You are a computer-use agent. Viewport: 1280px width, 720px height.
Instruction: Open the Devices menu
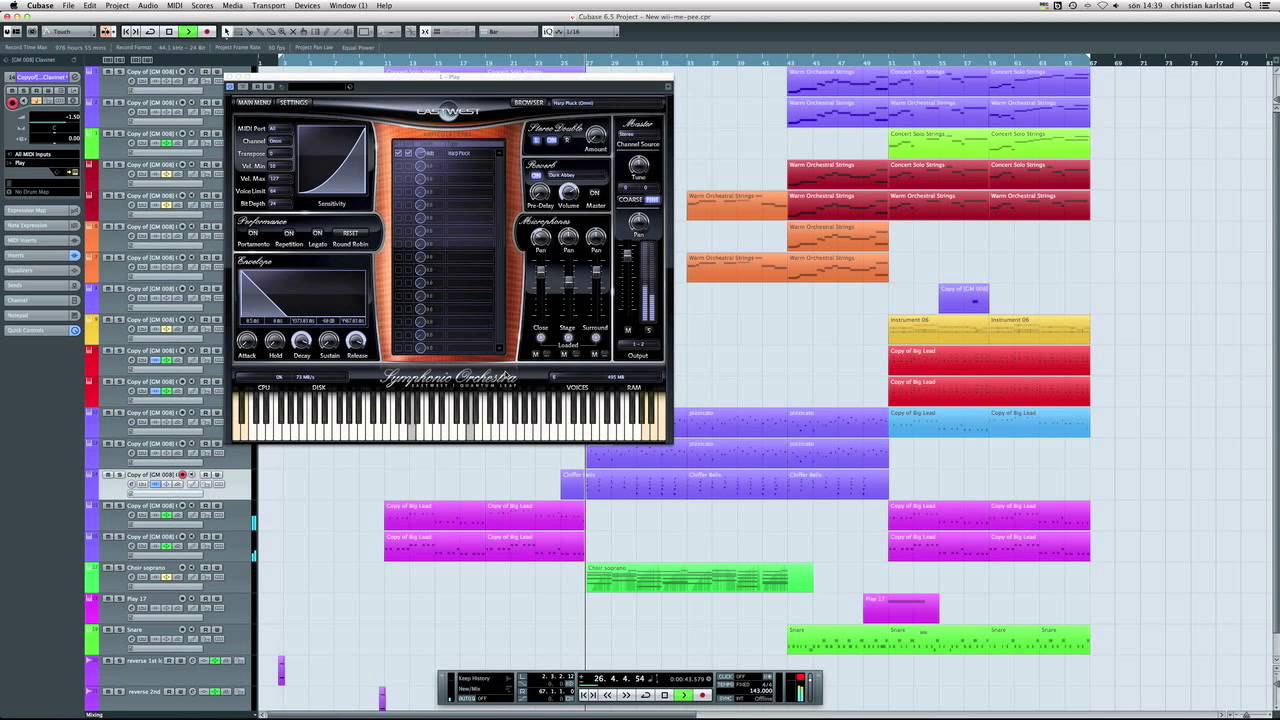307,5
